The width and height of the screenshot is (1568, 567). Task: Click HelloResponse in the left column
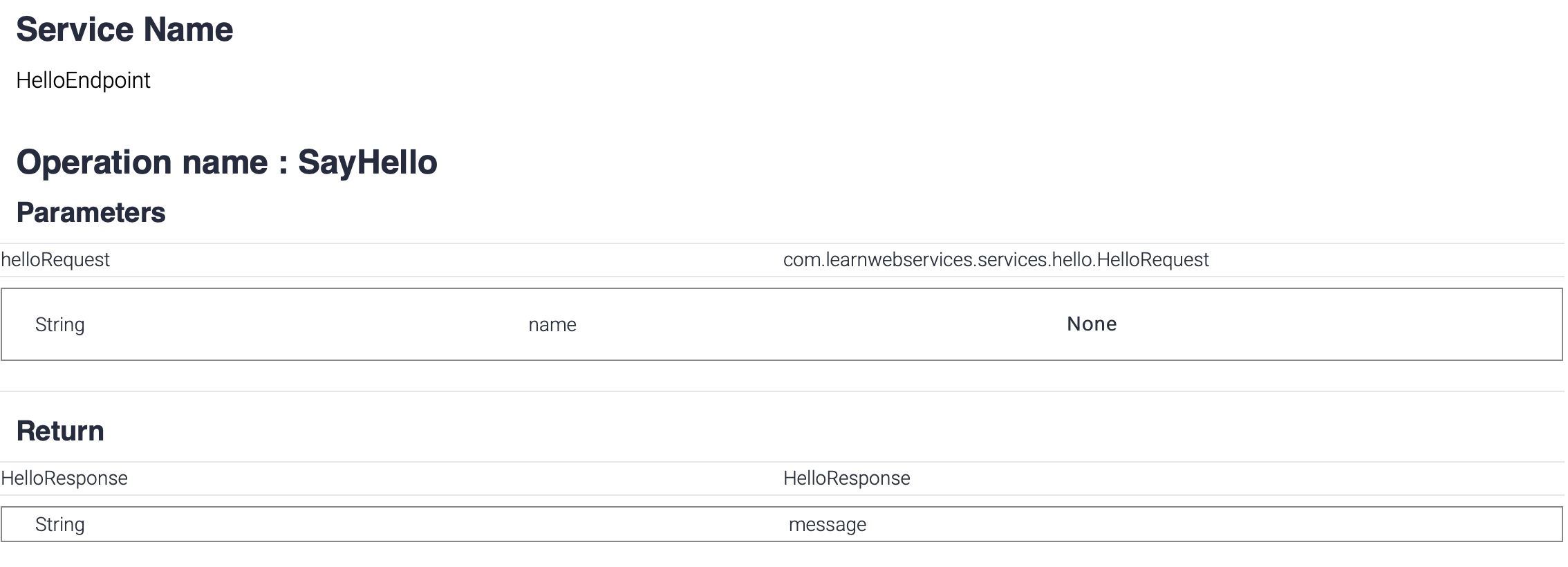click(64, 478)
